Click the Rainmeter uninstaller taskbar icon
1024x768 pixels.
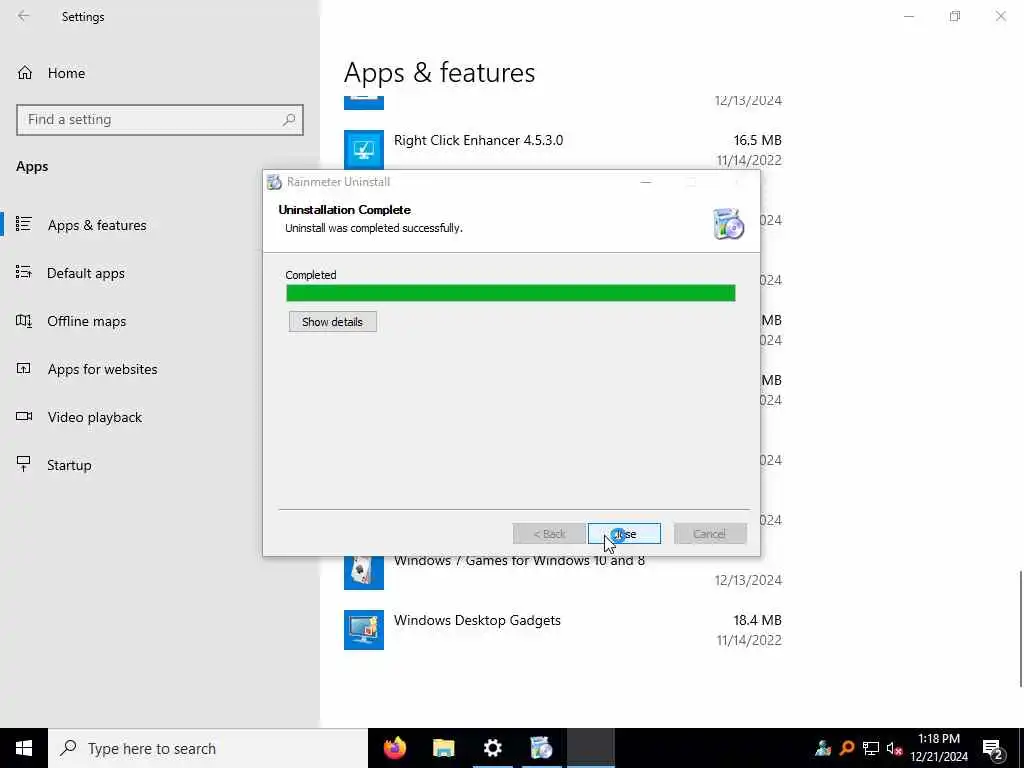click(541, 748)
